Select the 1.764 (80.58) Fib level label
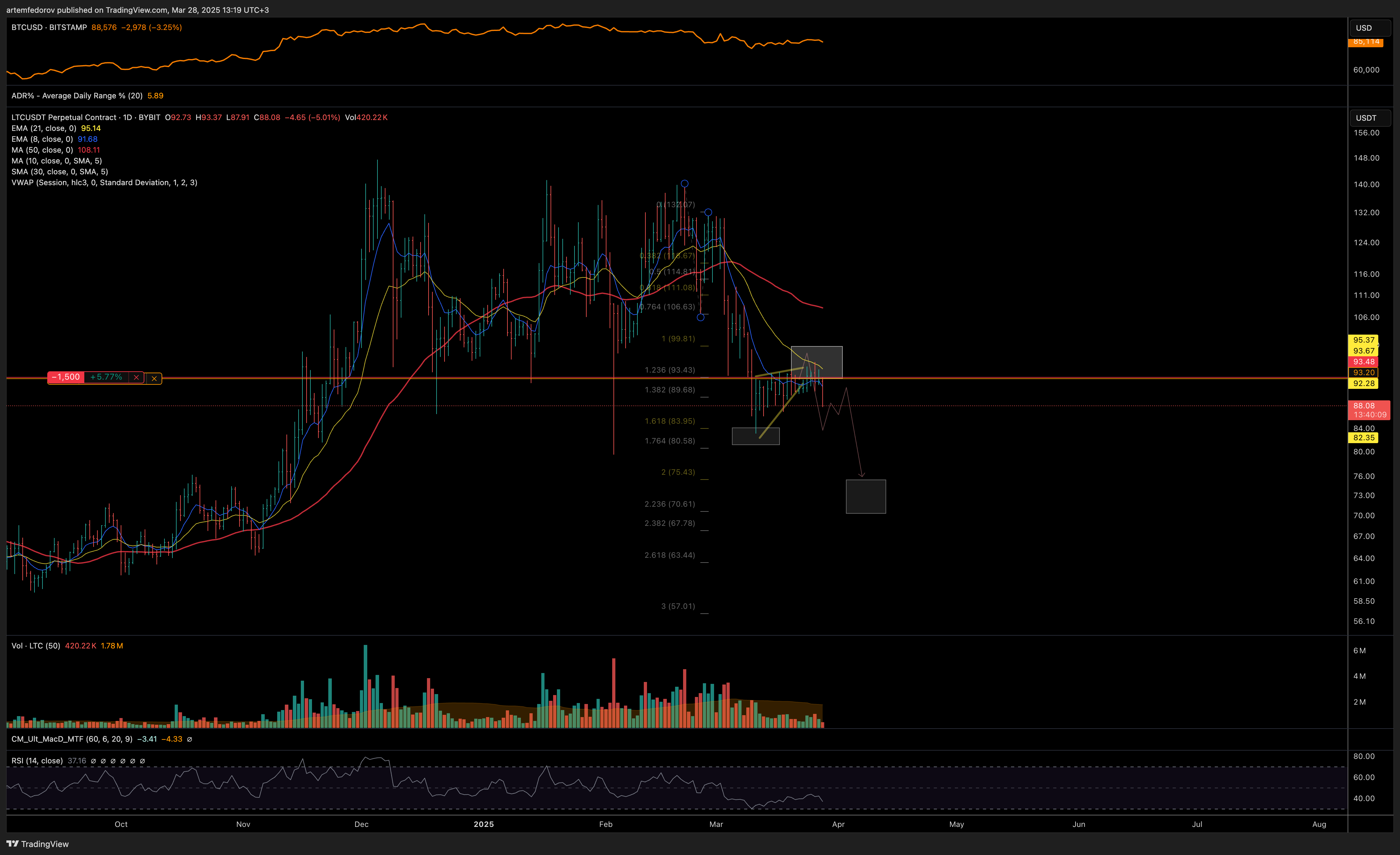The height and width of the screenshot is (855, 1400). [x=670, y=441]
